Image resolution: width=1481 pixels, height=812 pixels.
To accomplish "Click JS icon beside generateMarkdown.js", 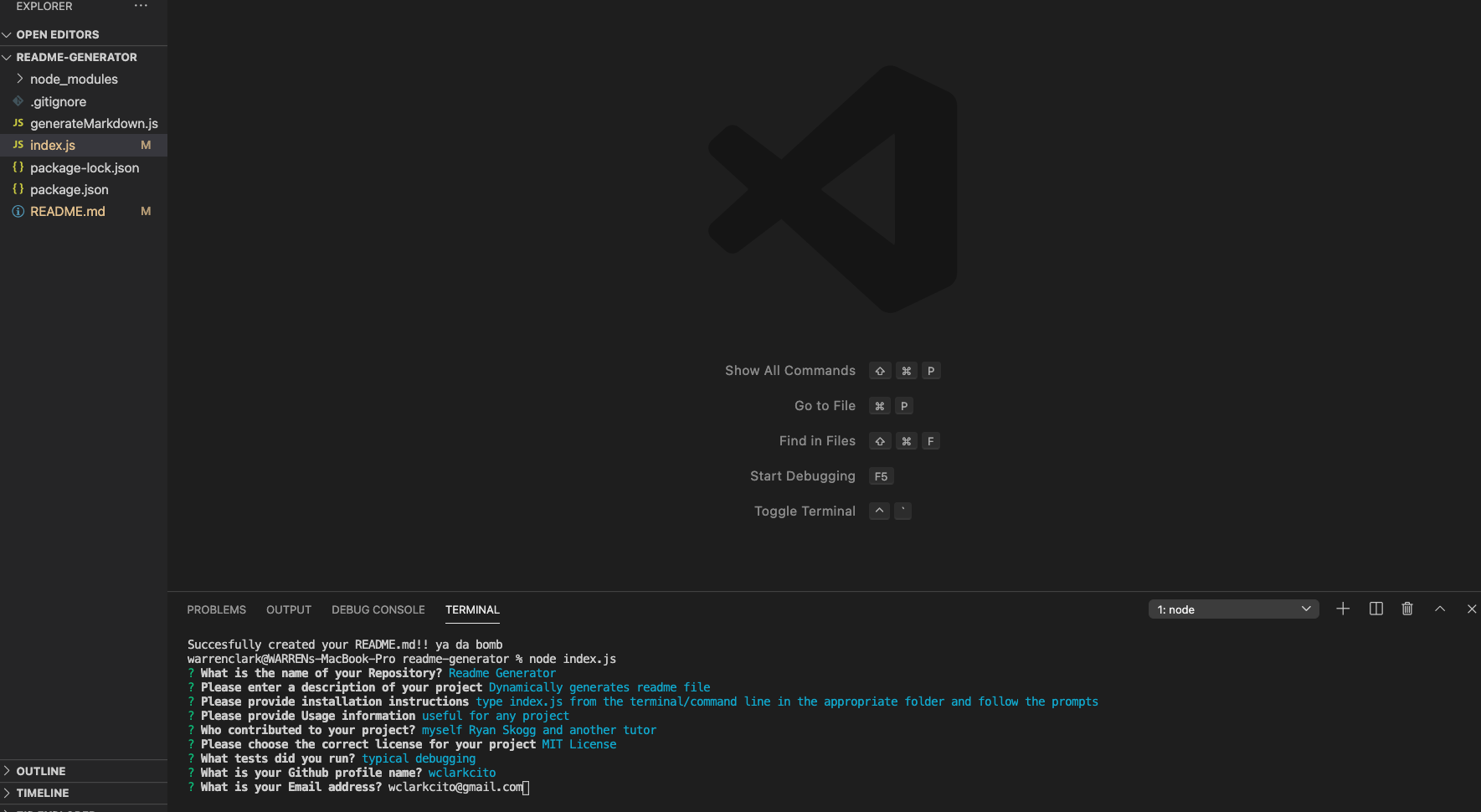I will click(18, 123).
